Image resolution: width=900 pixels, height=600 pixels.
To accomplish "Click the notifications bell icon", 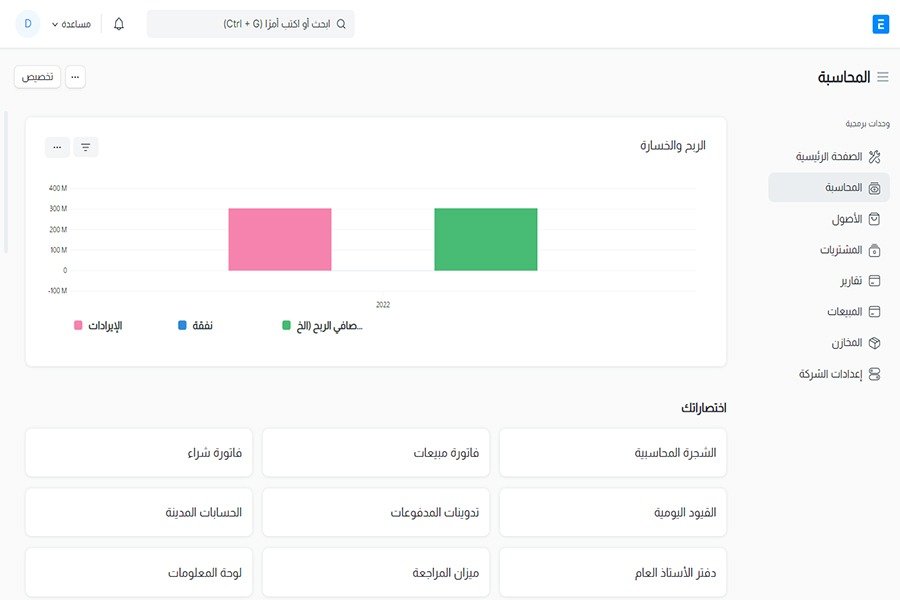I will pyautogui.click(x=119, y=24).
